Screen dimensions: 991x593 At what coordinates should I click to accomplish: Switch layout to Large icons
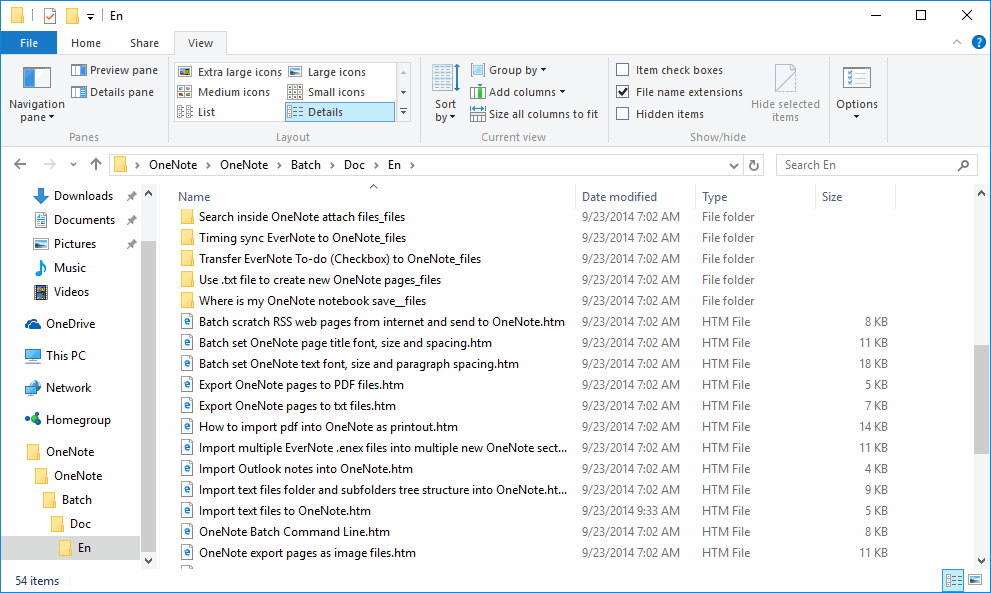tap(327, 72)
